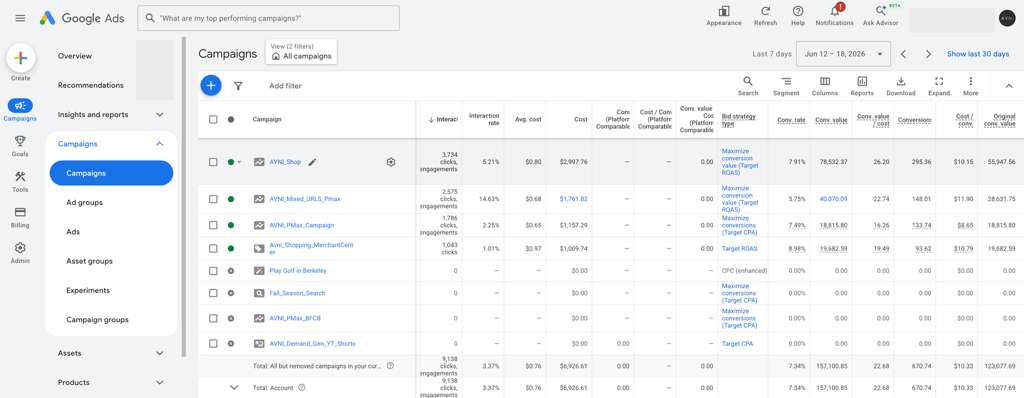Click the Create plus button

pyautogui.click(x=20, y=58)
